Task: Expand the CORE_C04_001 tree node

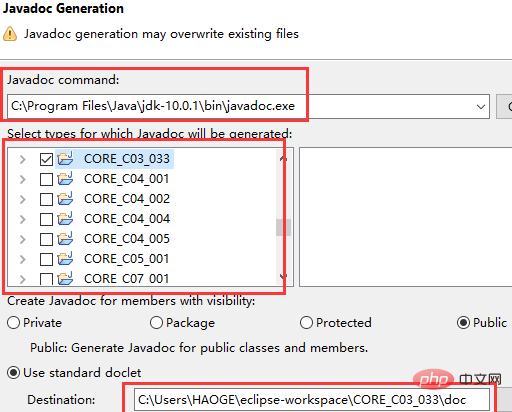Action: coord(22,179)
